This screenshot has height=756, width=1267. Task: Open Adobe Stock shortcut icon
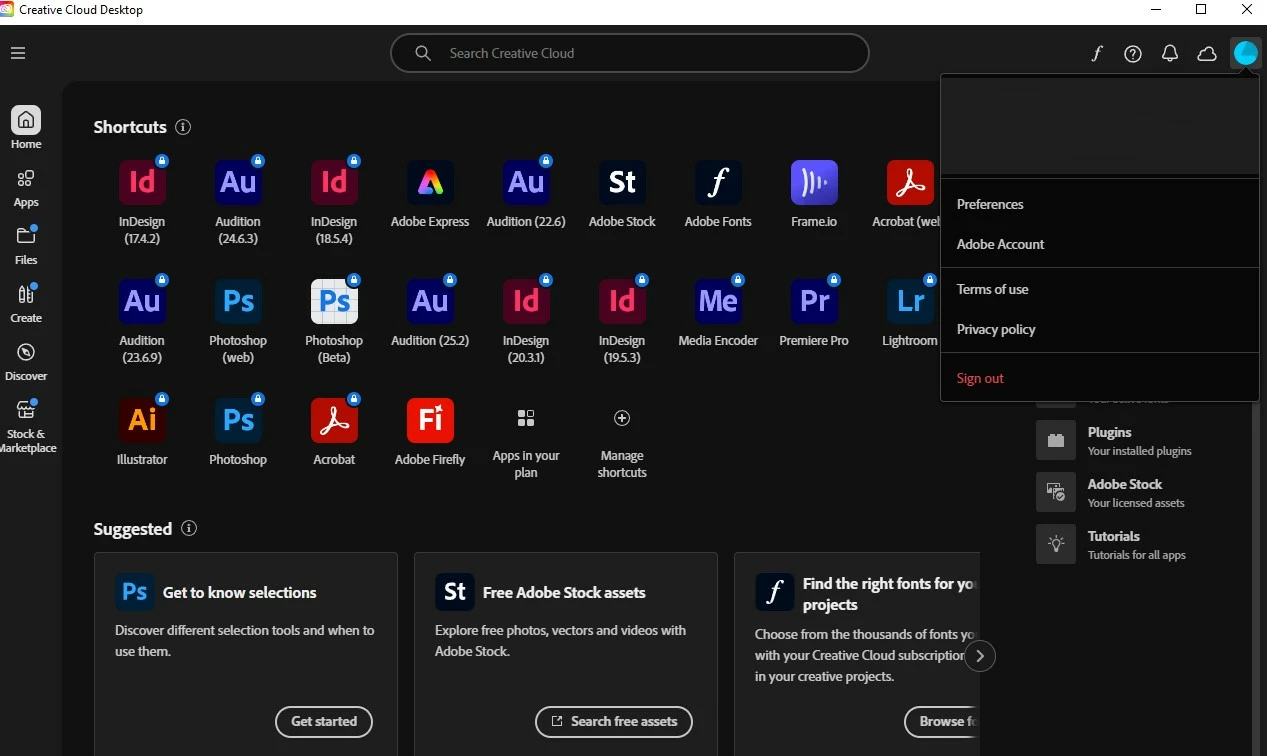(622, 182)
